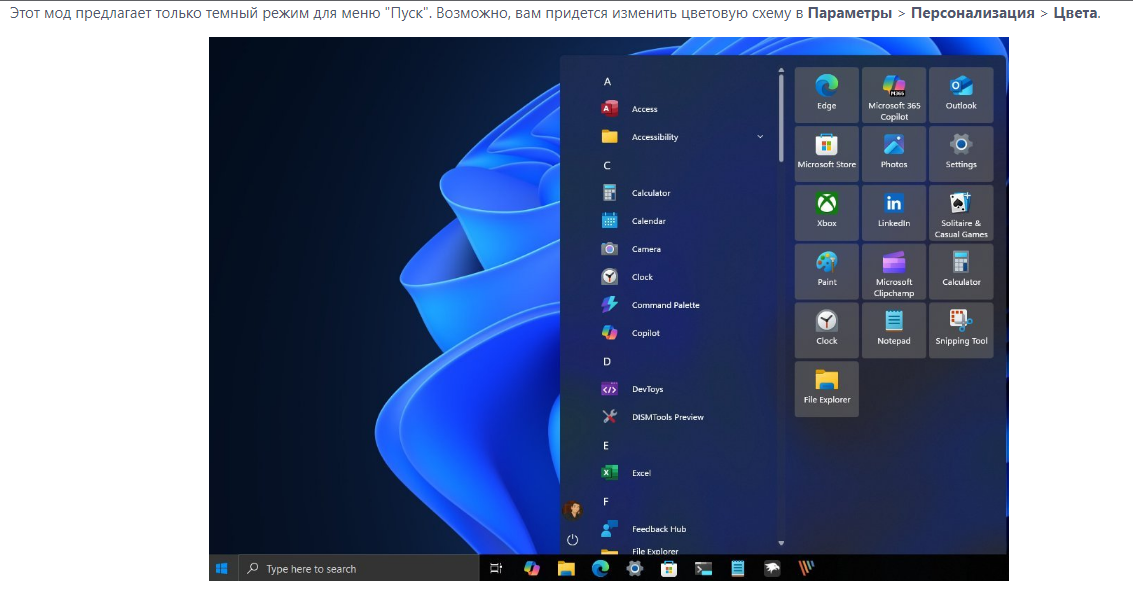This screenshot has width=1133, height=590.
Task: Click the Windows Start button
Action: click(222, 569)
